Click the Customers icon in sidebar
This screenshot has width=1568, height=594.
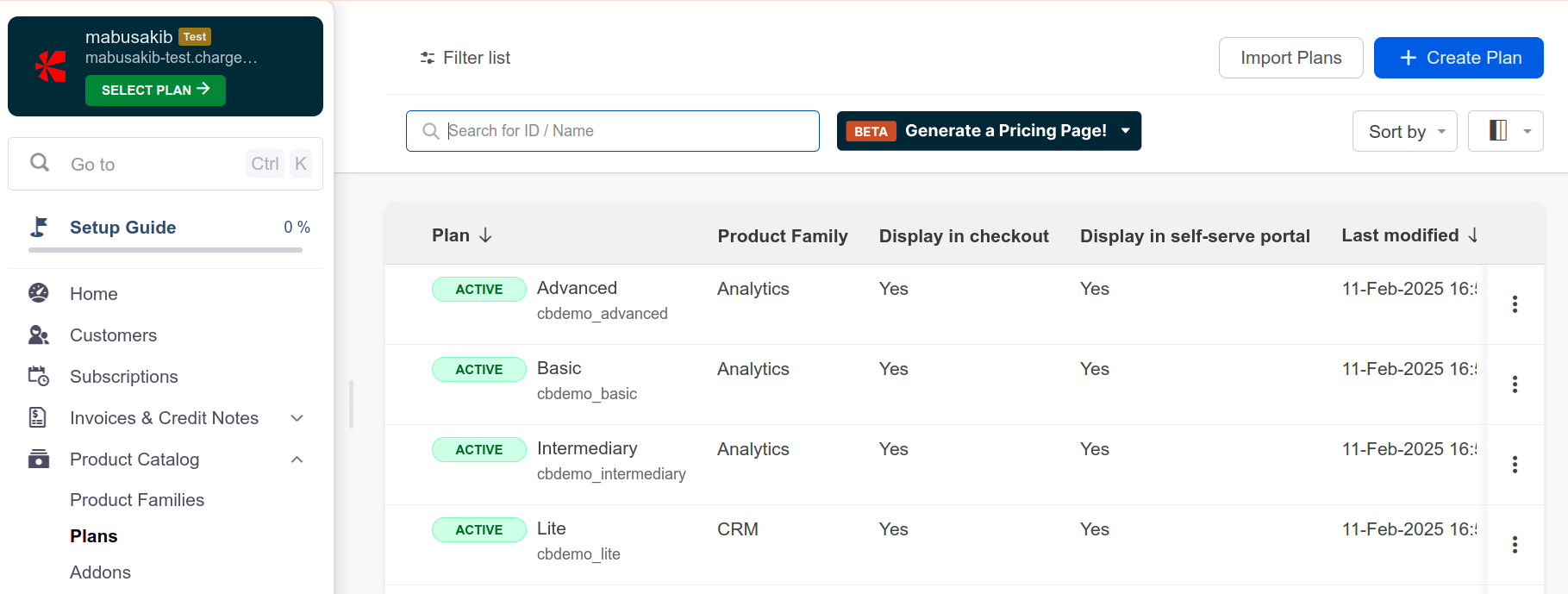[x=39, y=335]
